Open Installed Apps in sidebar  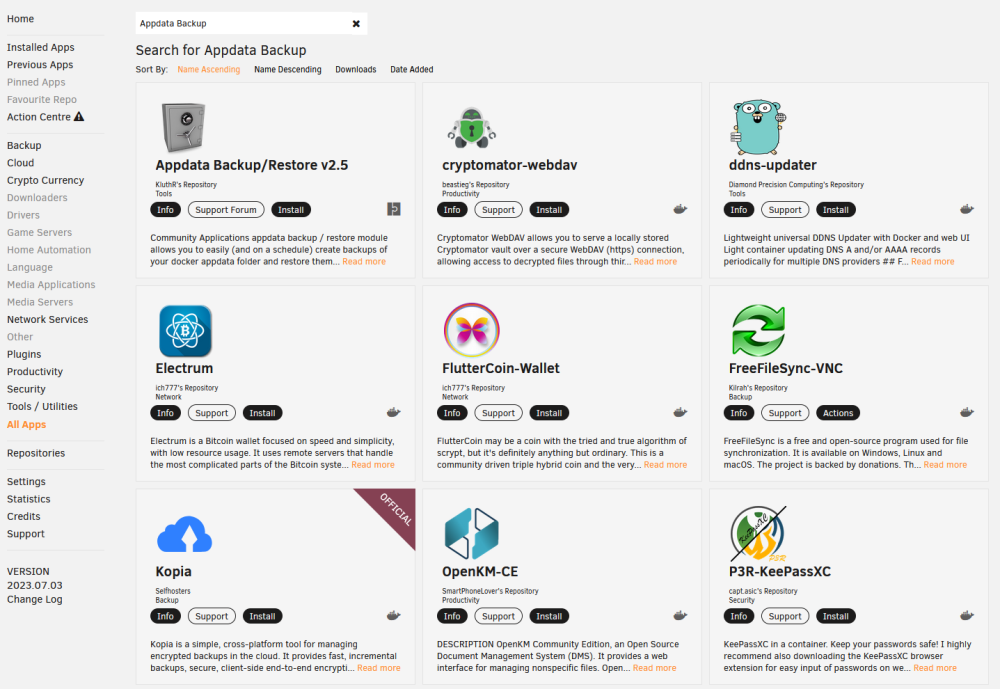click(x=41, y=47)
